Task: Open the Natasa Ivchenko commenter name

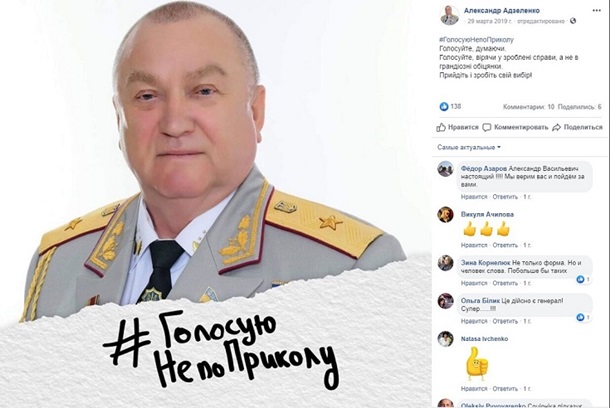Action: pos(484,339)
